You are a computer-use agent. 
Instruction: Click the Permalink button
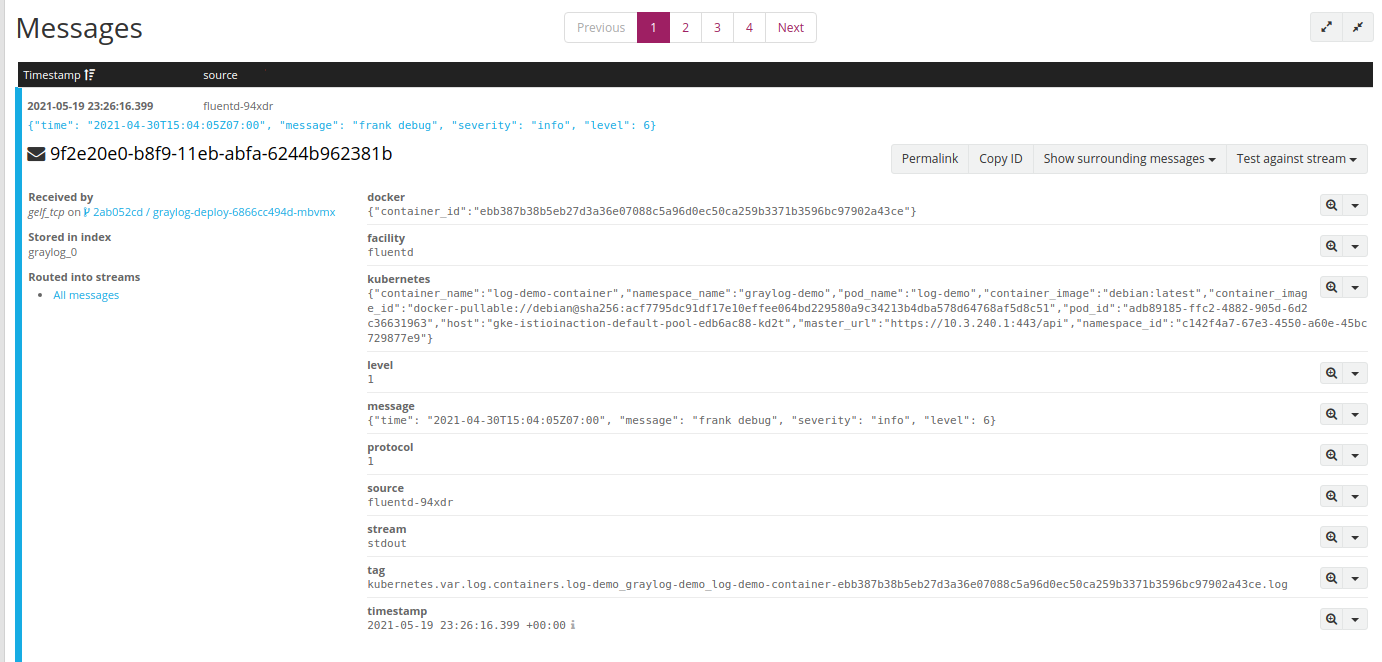point(930,159)
